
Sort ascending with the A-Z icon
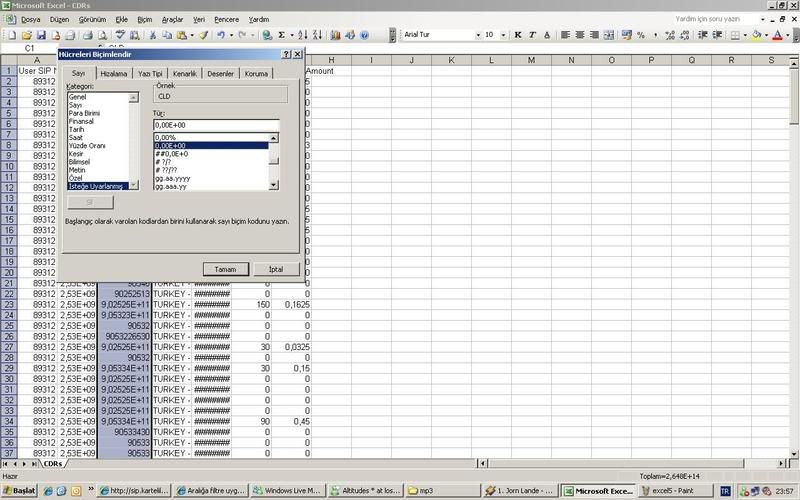click(x=303, y=35)
